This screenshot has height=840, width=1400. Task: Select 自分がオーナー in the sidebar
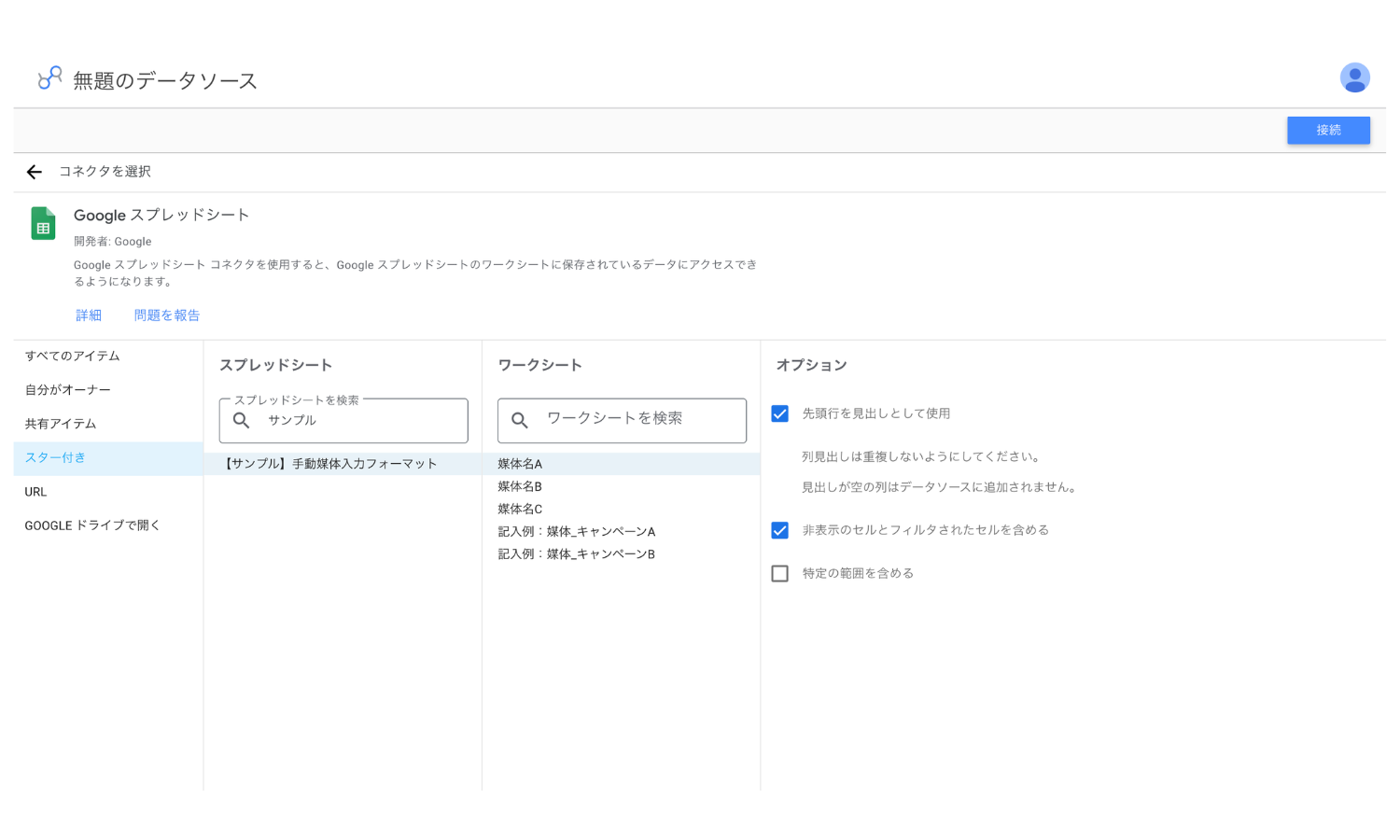click(x=108, y=390)
